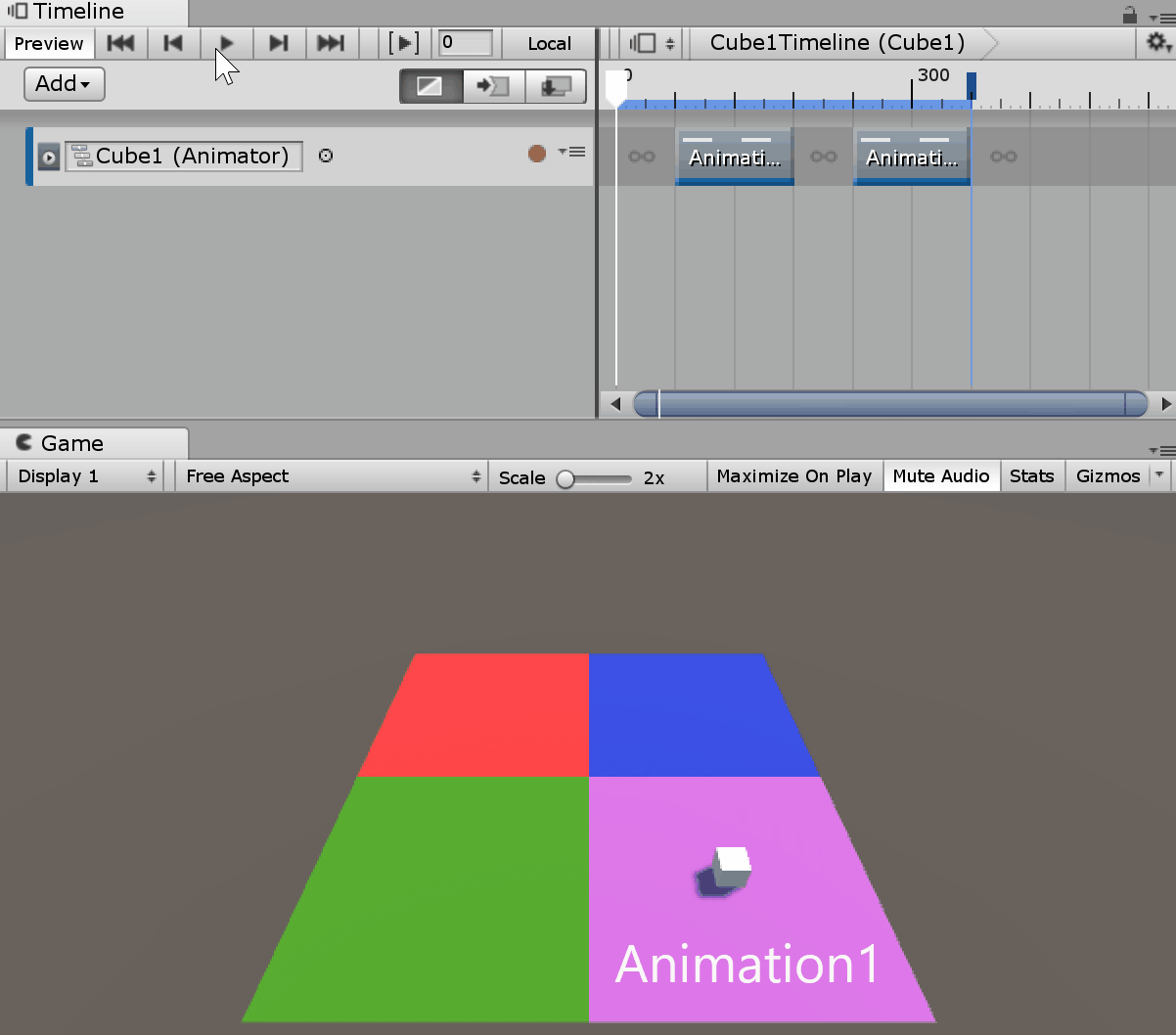
Task: Select the Replace edit mode icon
Action: [554, 86]
